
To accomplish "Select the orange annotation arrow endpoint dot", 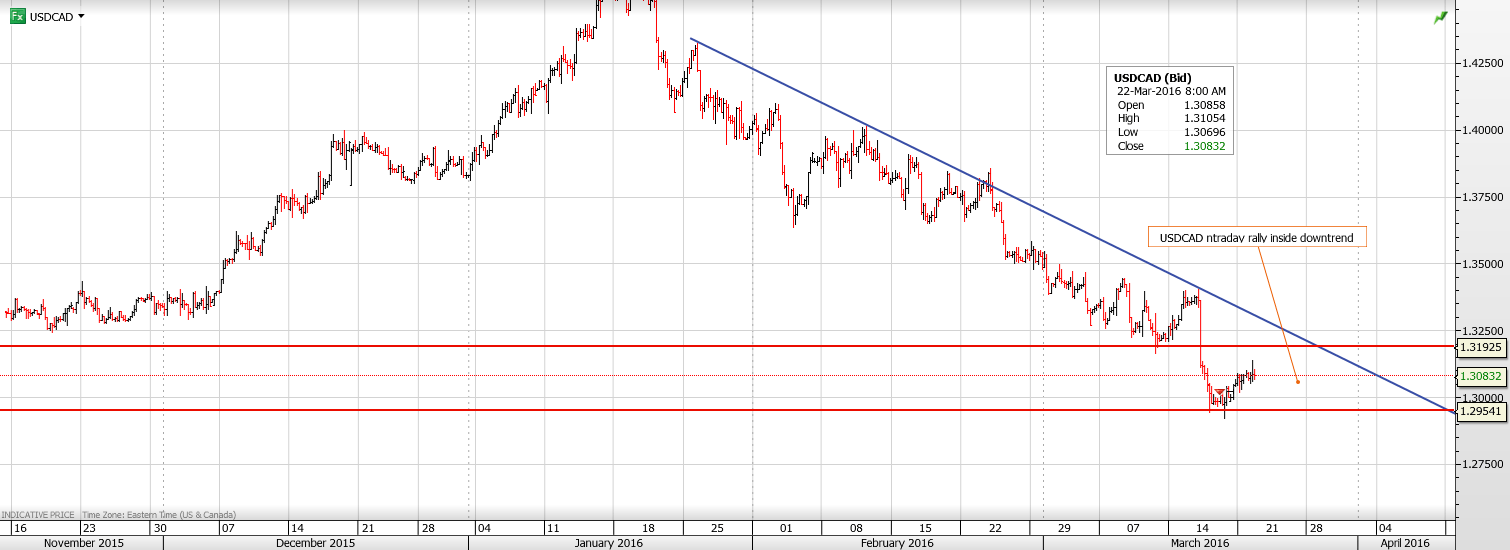I will click(1298, 381).
